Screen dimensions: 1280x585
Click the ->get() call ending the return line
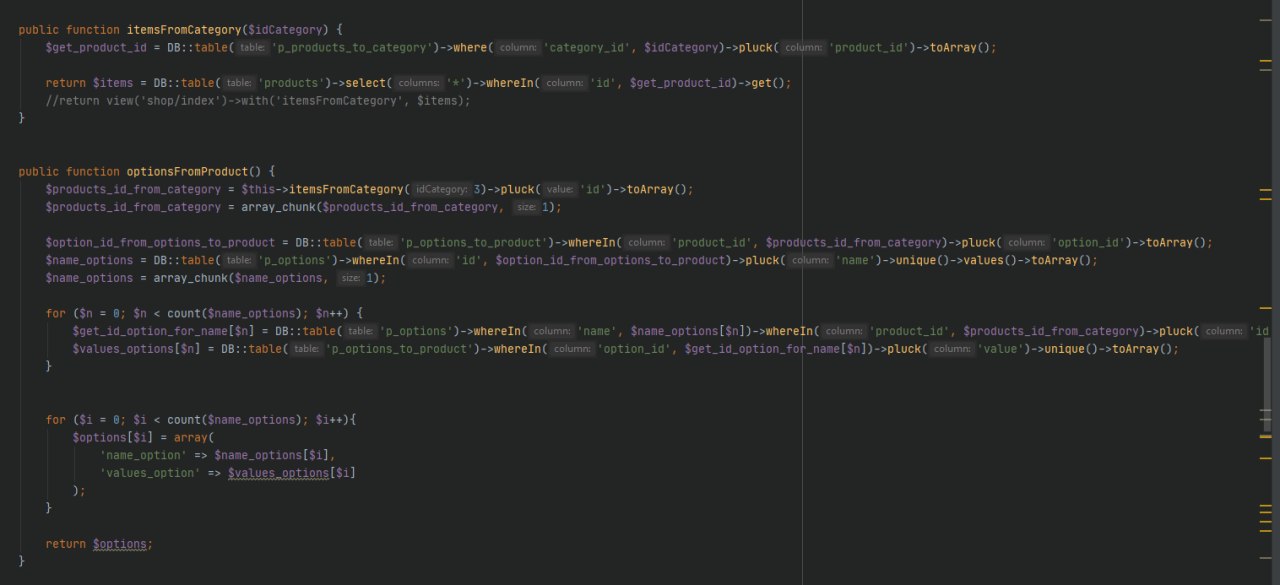(767, 83)
